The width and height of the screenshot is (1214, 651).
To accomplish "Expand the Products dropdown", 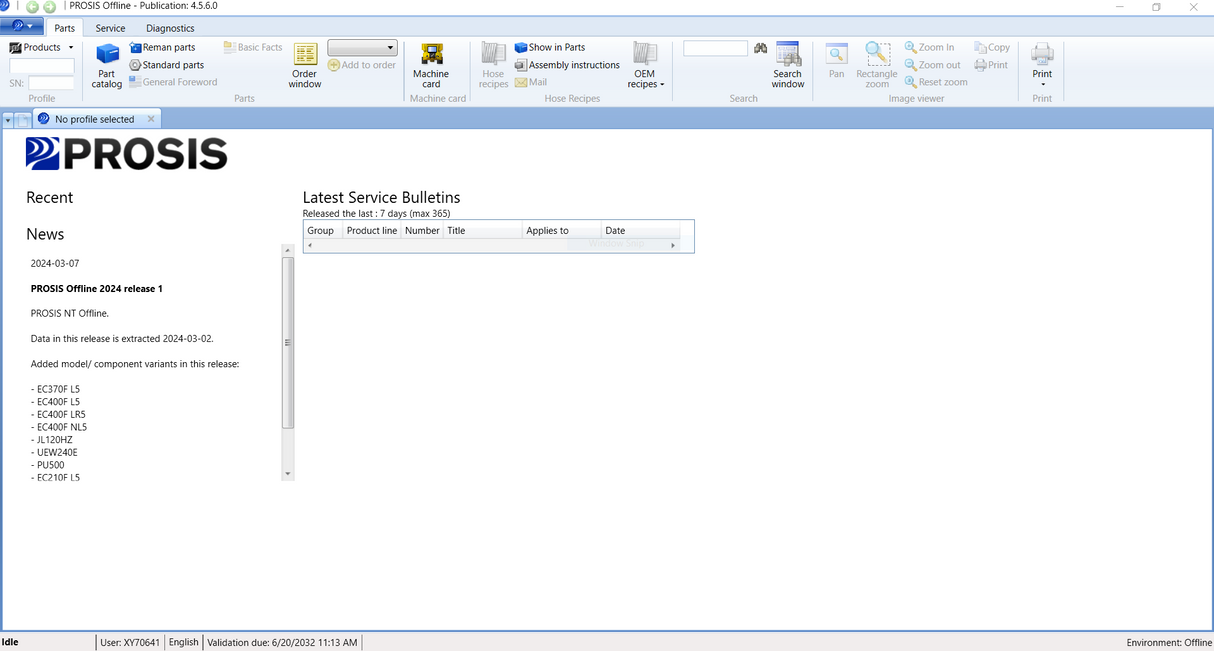I will coord(42,47).
